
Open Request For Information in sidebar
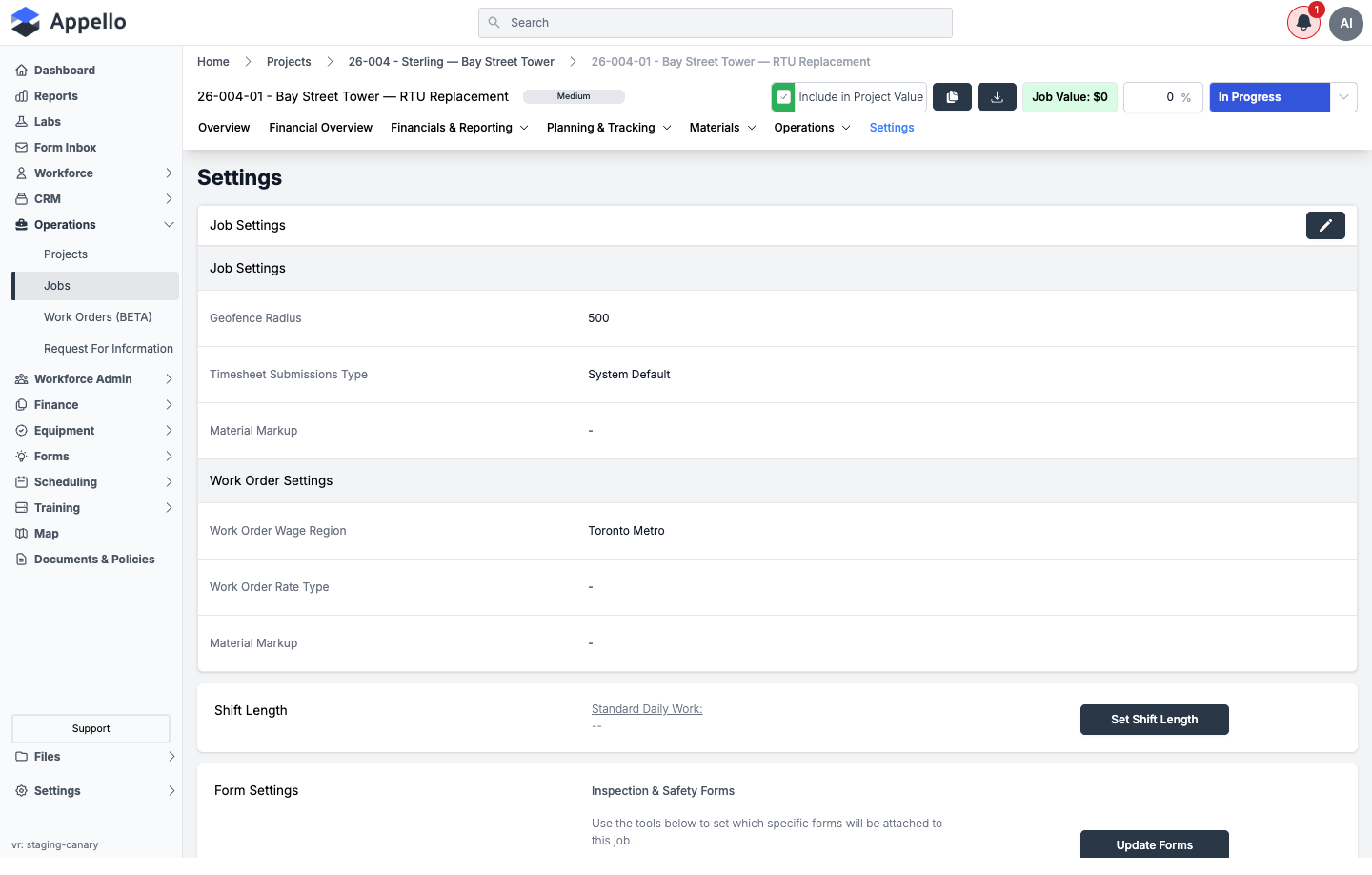pos(109,349)
